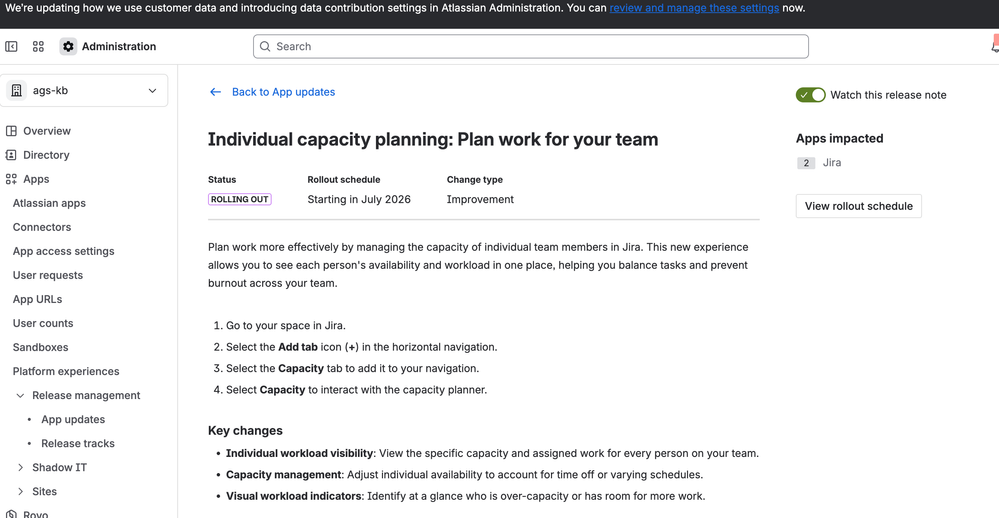Screen dimensions: 999x518
Task: Click the Back to App updates link
Action: (284, 92)
